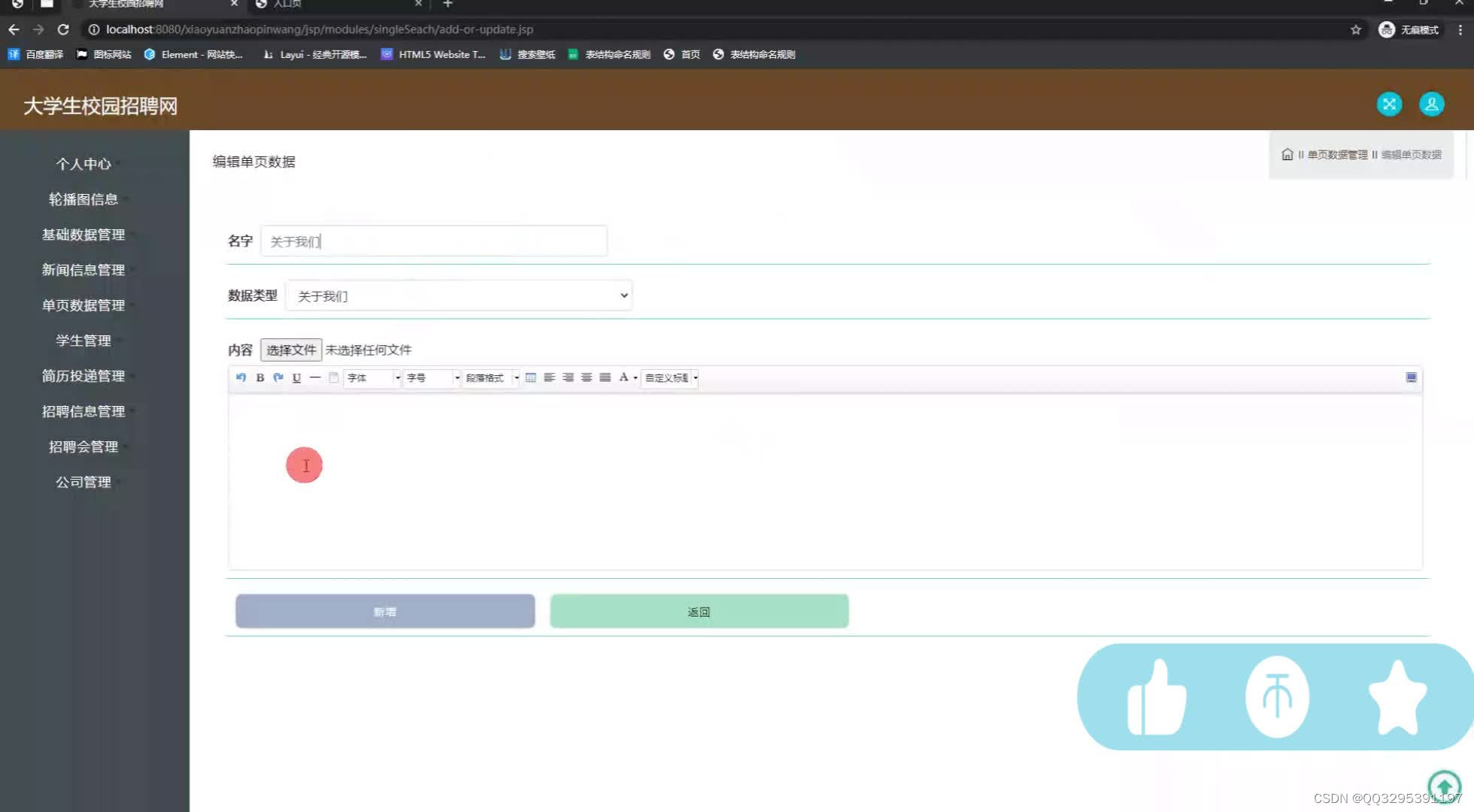Open the 首页 bookmark
This screenshot has width=1474, height=812.
(x=682, y=54)
